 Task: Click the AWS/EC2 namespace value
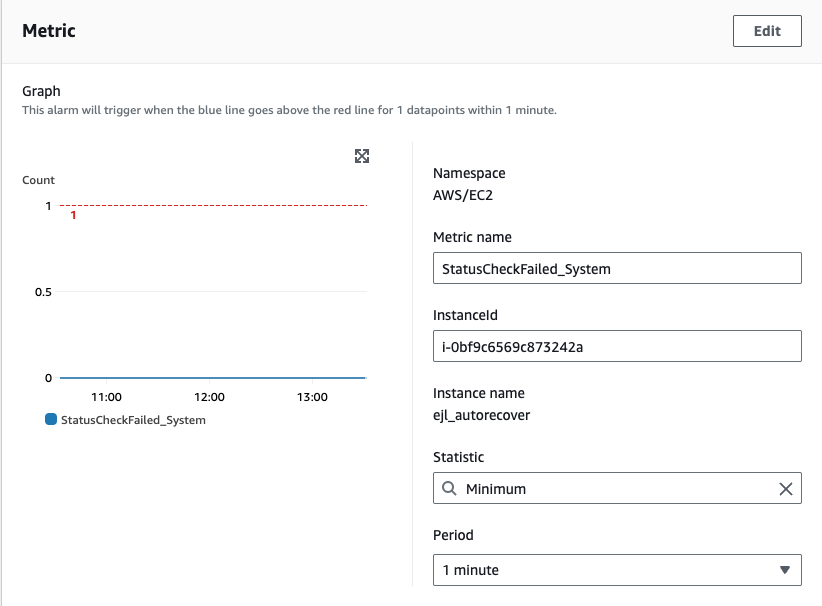point(462,195)
